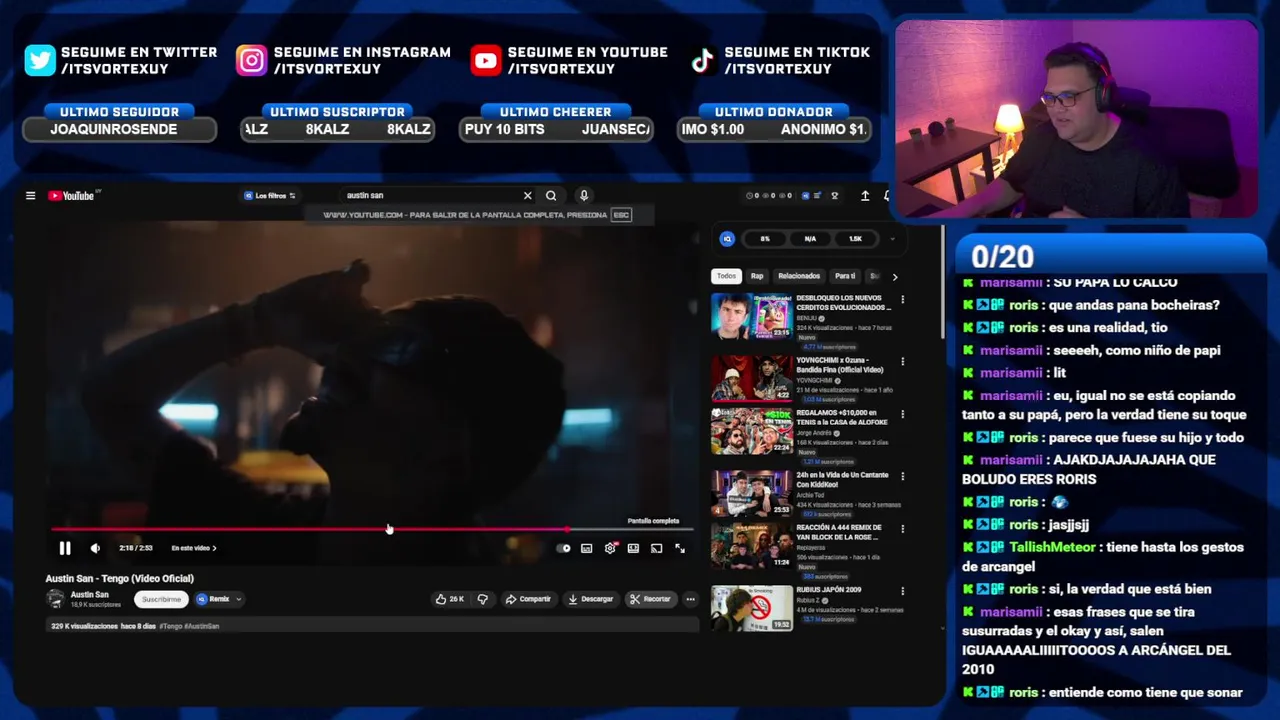Expand the Remix dropdown arrow
1280x720 pixels.
click(238, 599)
